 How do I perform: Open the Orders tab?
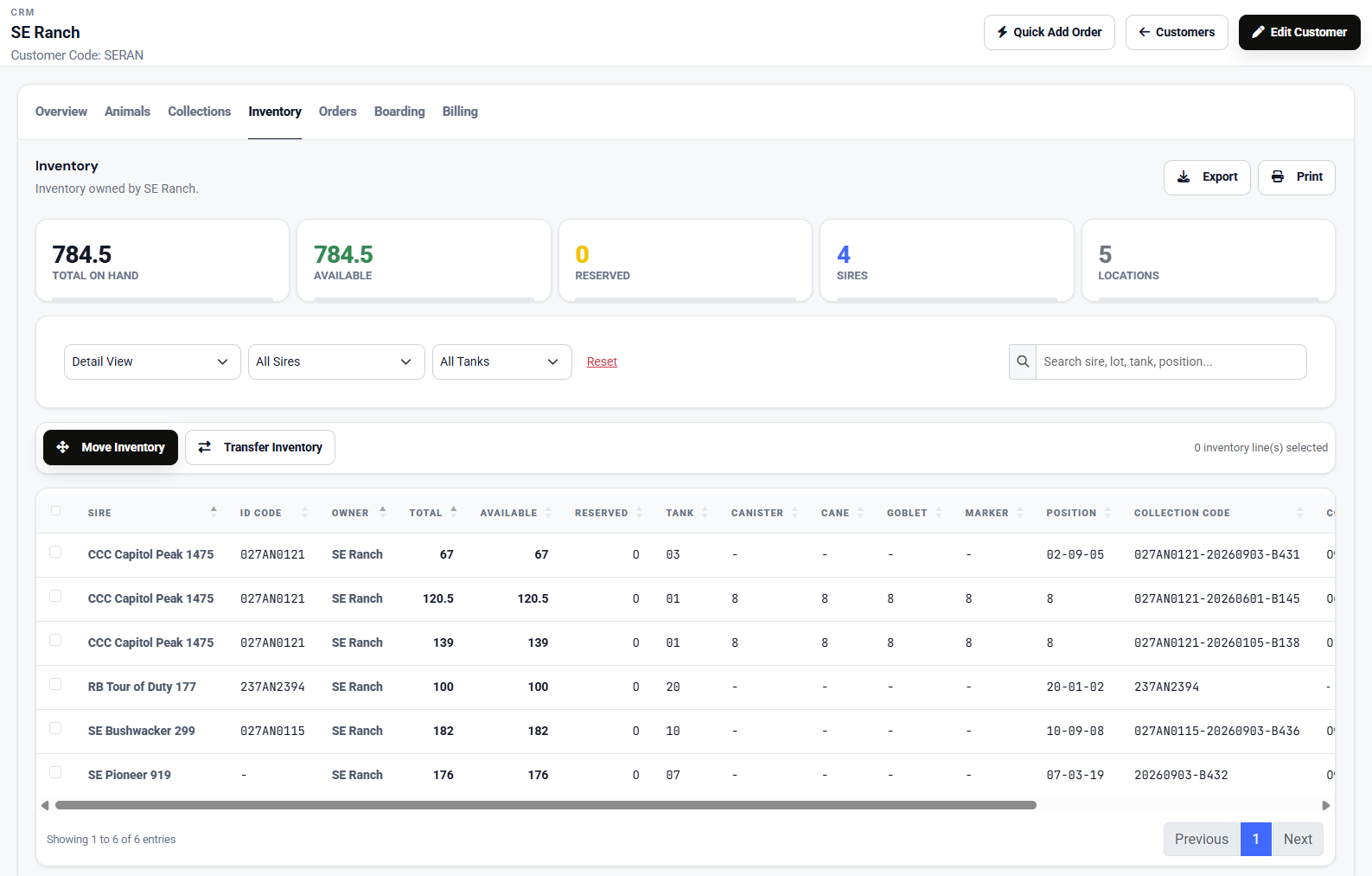pyautogui.click(x=338, y=112)
